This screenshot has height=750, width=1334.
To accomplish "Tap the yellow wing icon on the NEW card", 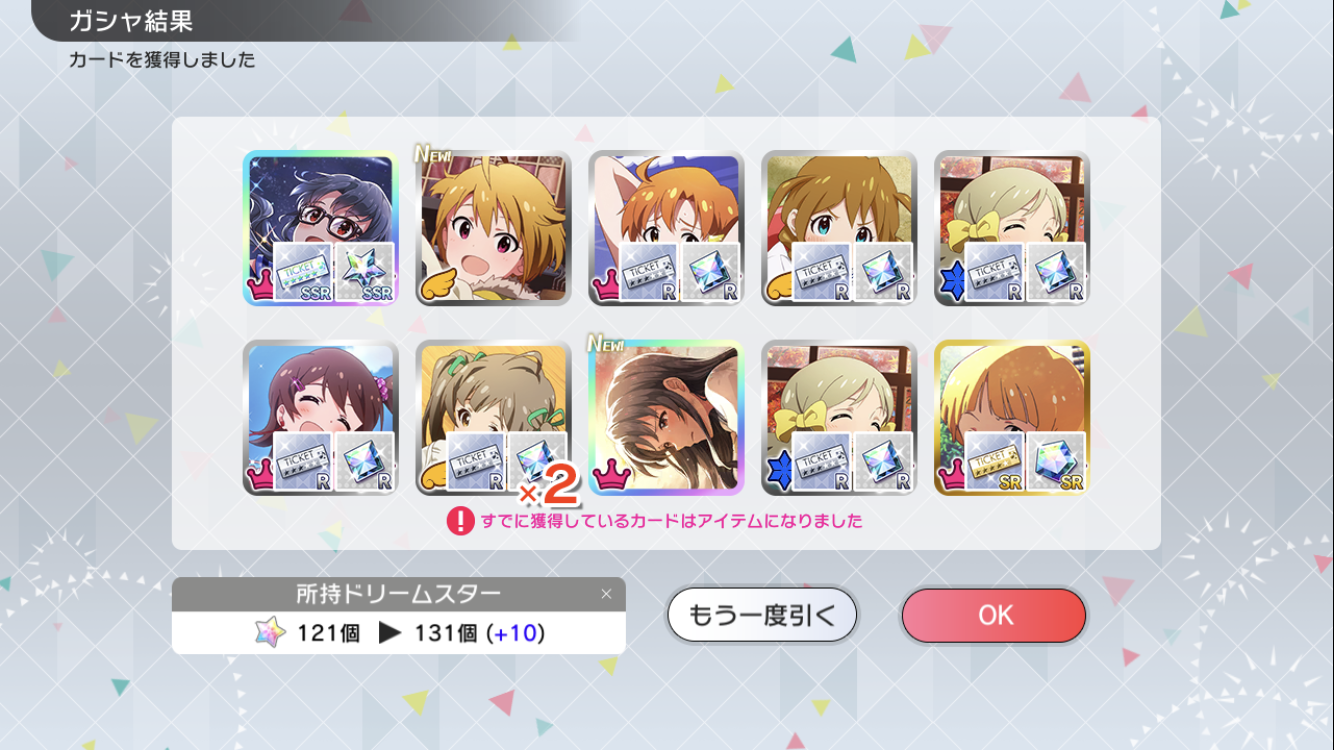I will pos(436,290).
